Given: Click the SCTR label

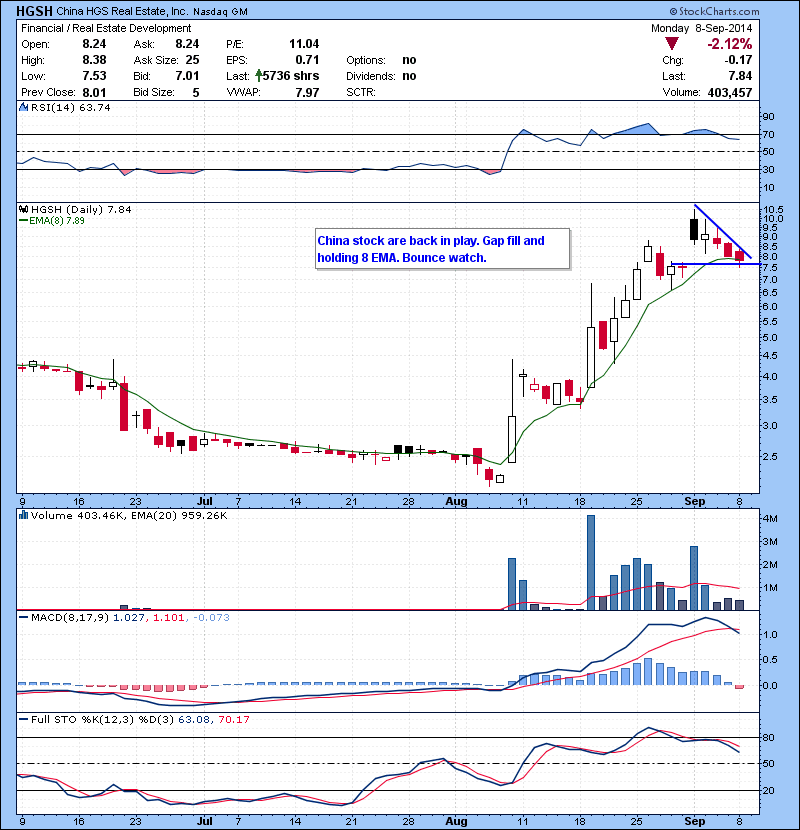Looking at the screenshot, I should pyautogui.click(x=361, y=93).
